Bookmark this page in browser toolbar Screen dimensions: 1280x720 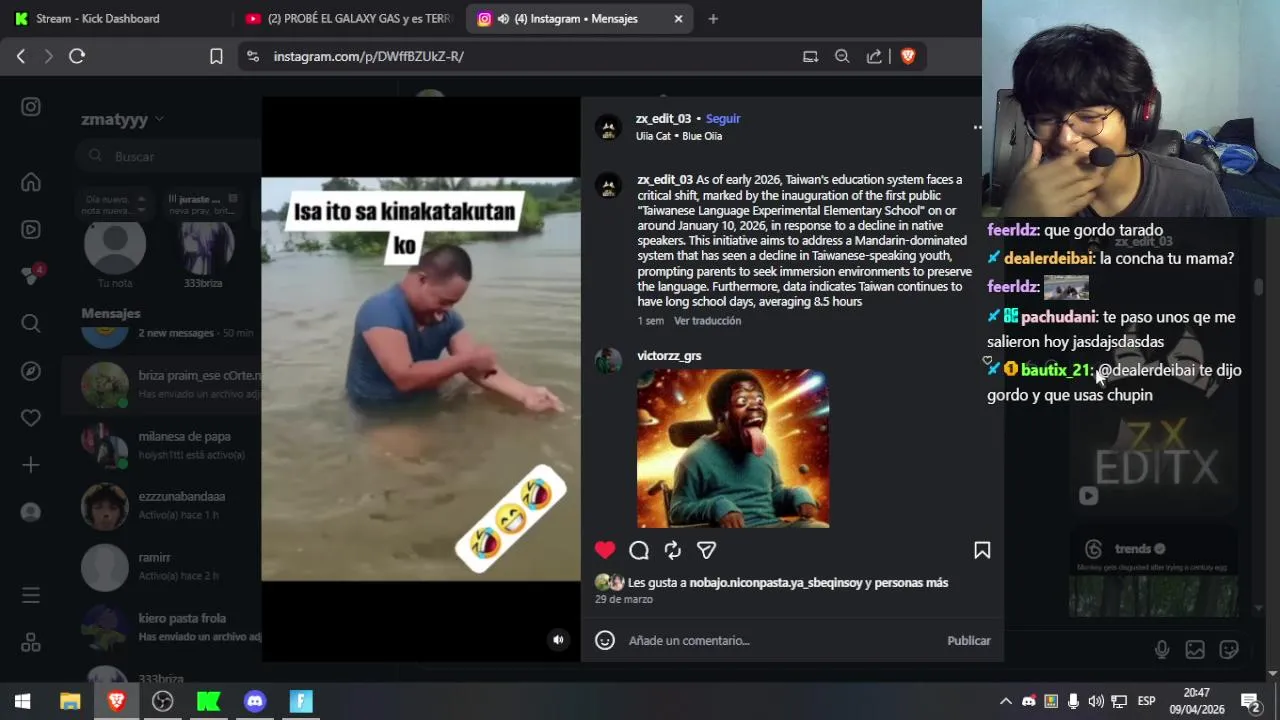click(x=216, y=56)
